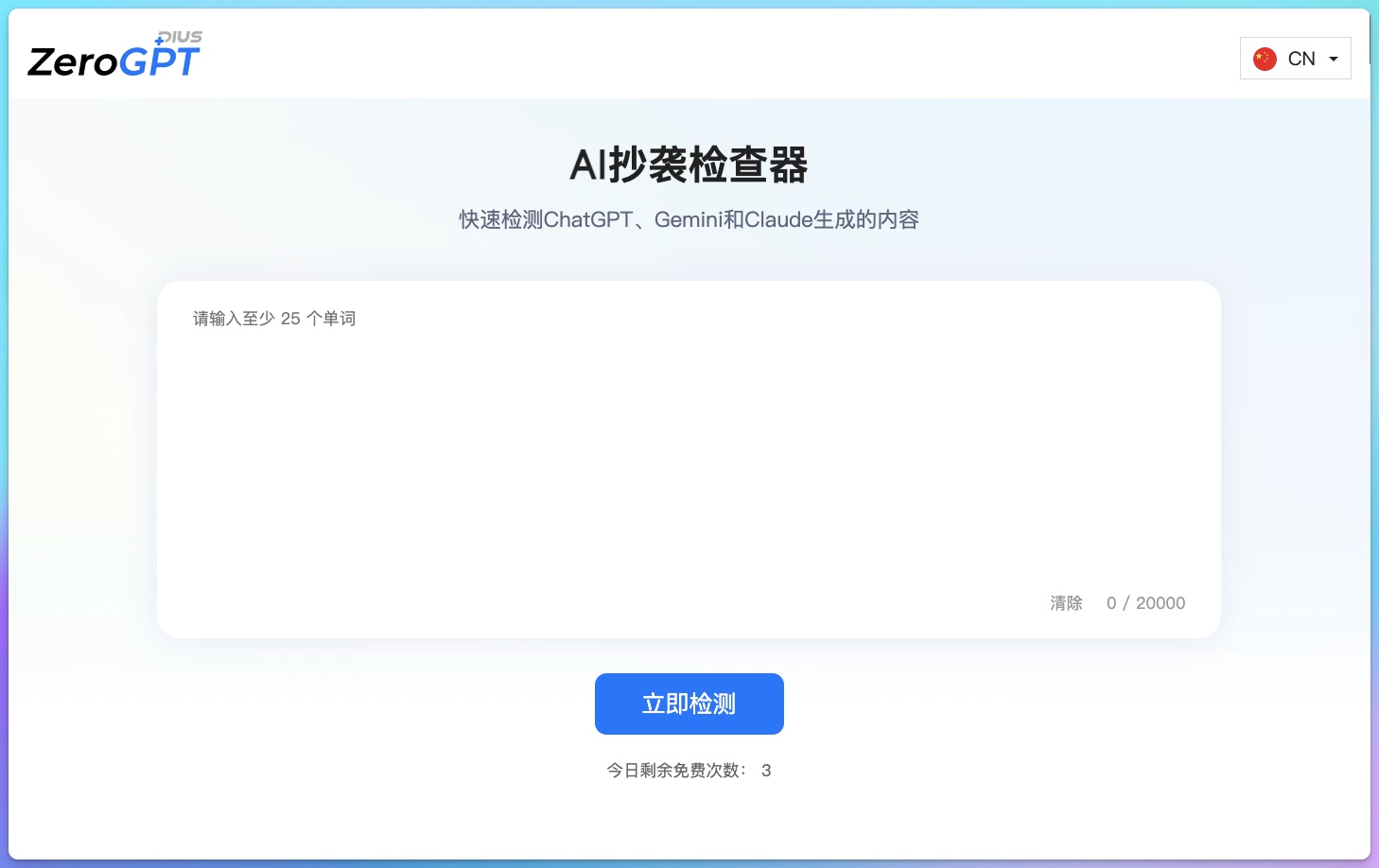
Task: Click the "CN" language label
Action: pyautogui.click(x=1301, y=59)
